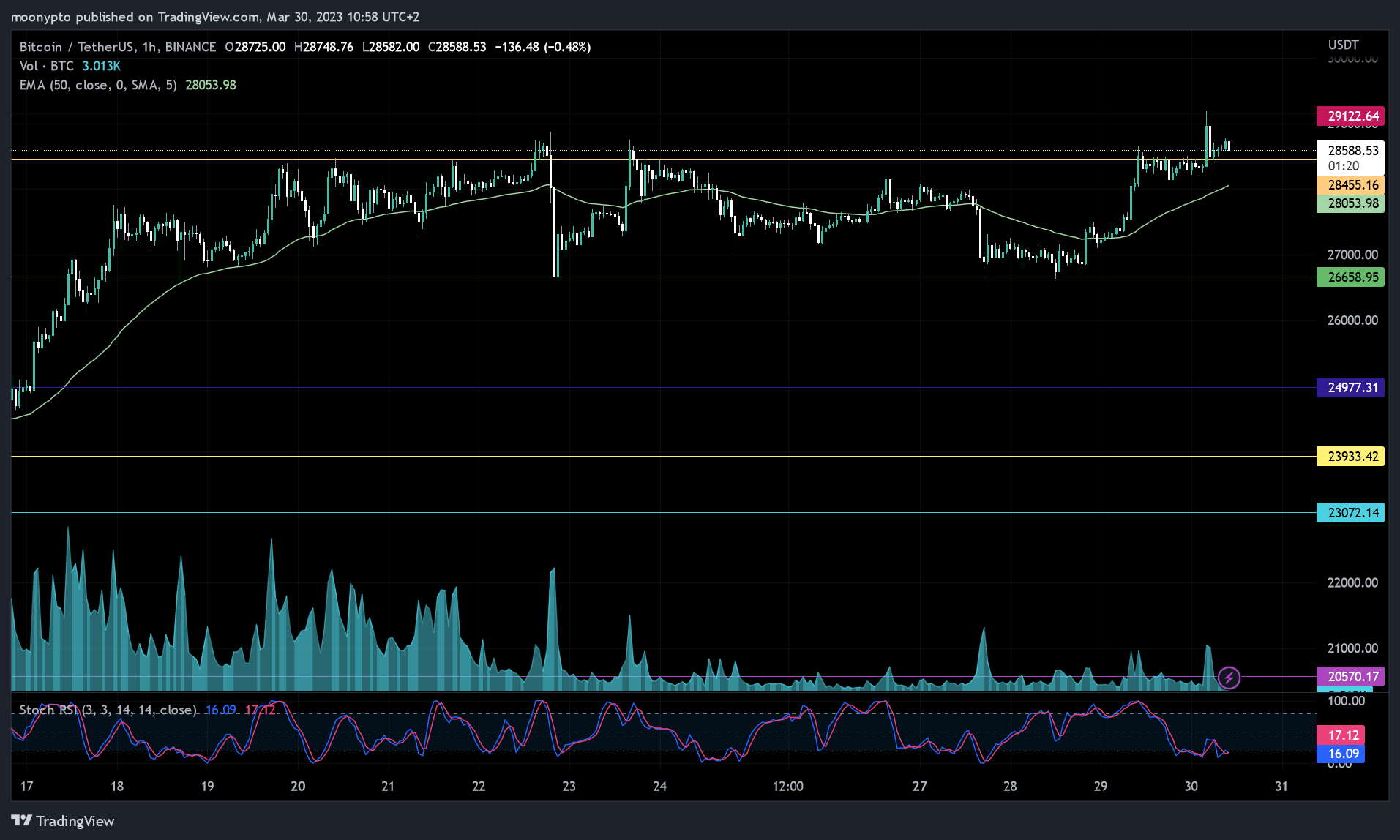The width and height of the screenshot is (1400, 840).
Task: Click the USDT currency label on price axis
Action: (1343, 45)
